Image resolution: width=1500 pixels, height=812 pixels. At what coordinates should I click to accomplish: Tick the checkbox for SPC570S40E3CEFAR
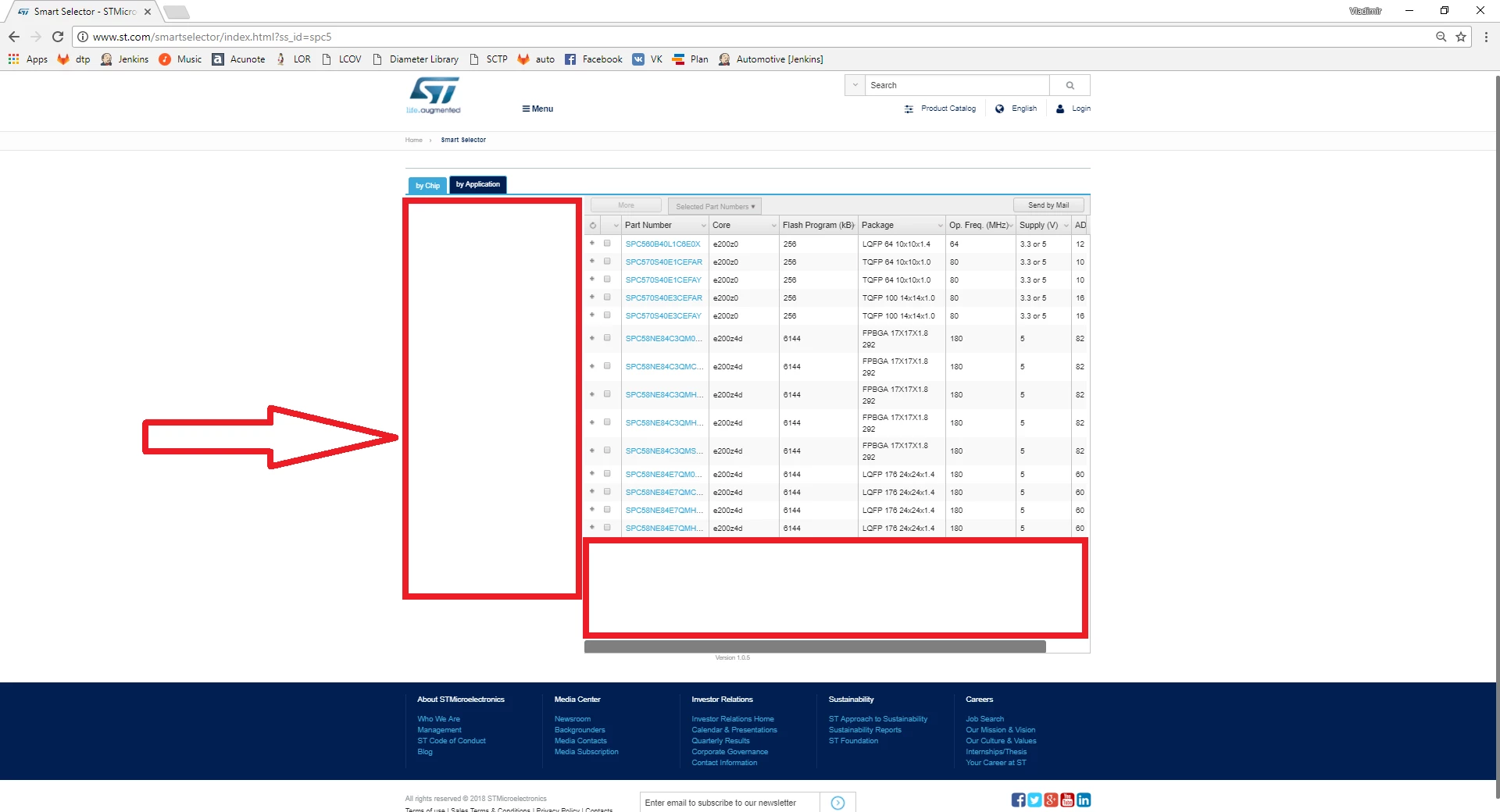[x=607, y=297]
